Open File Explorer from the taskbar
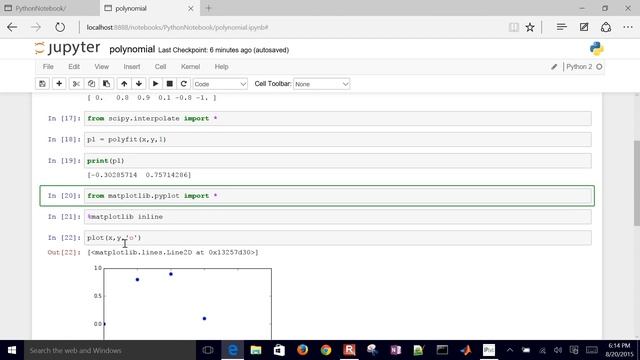 point(256,350)
